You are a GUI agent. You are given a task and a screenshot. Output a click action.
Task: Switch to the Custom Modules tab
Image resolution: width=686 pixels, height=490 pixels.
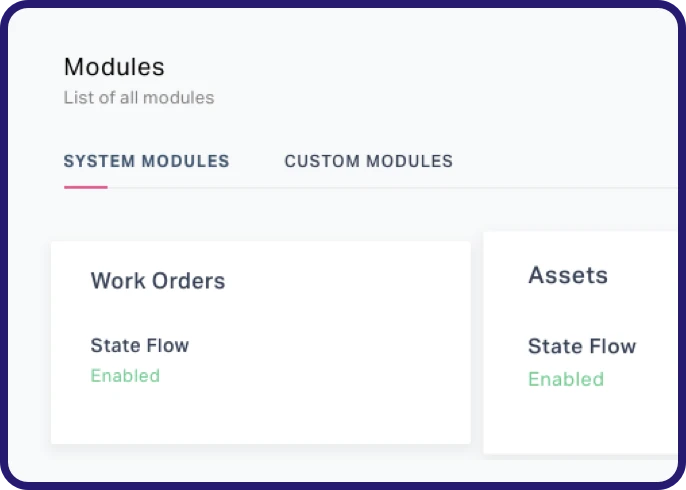(368, 161)
